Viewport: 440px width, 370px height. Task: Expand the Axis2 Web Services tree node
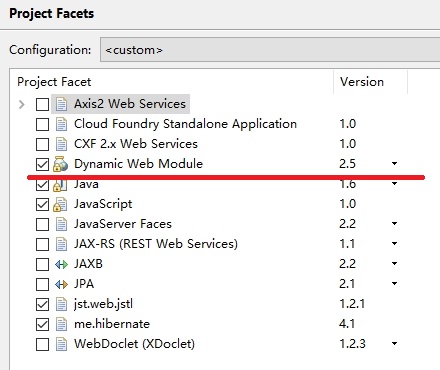click(x=22, y=105)
